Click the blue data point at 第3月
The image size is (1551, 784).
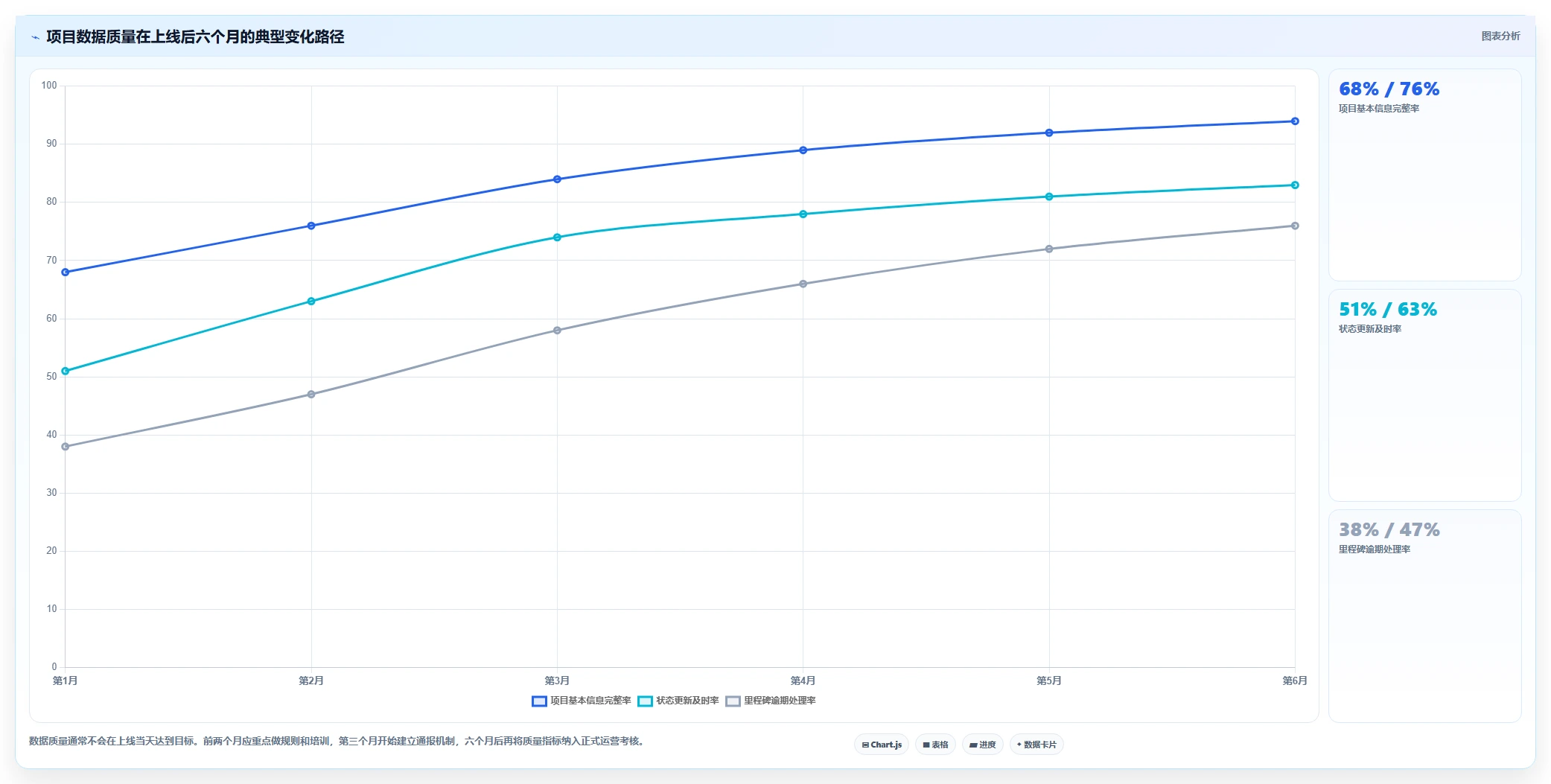pyautogui.click(x=557, y=179)
